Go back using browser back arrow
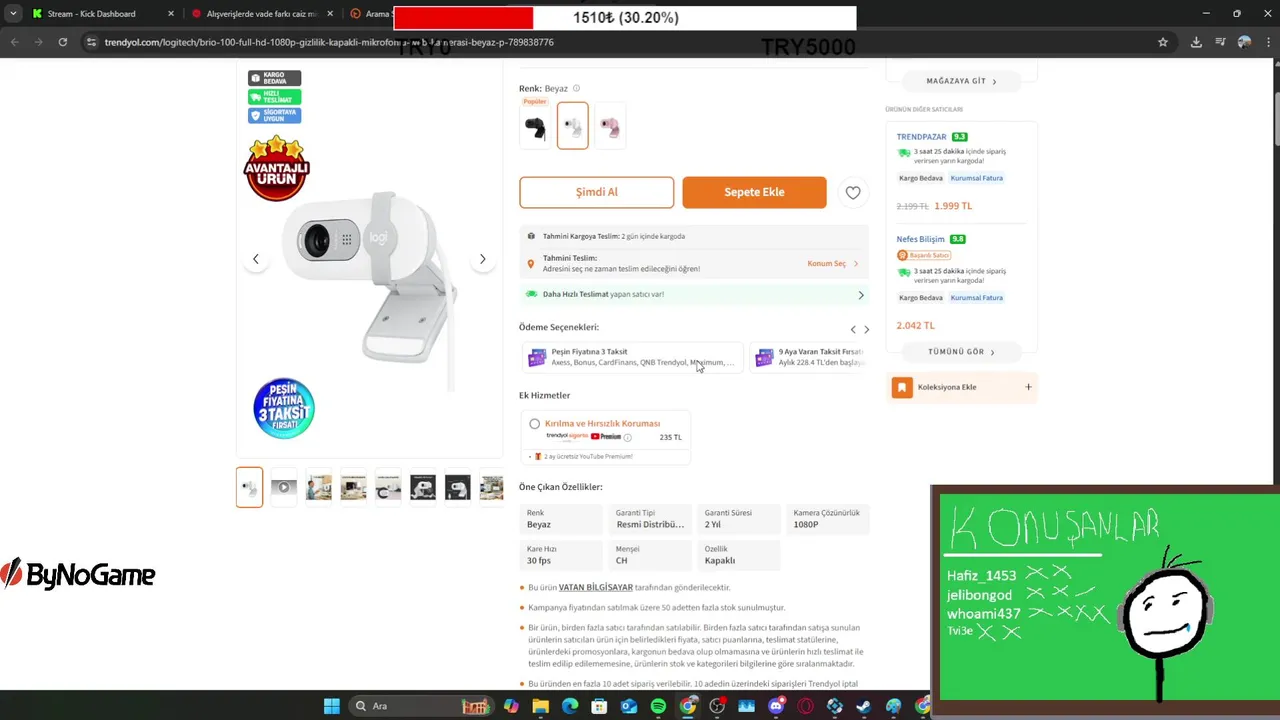The image size is (1280, 720). point(15,42)
